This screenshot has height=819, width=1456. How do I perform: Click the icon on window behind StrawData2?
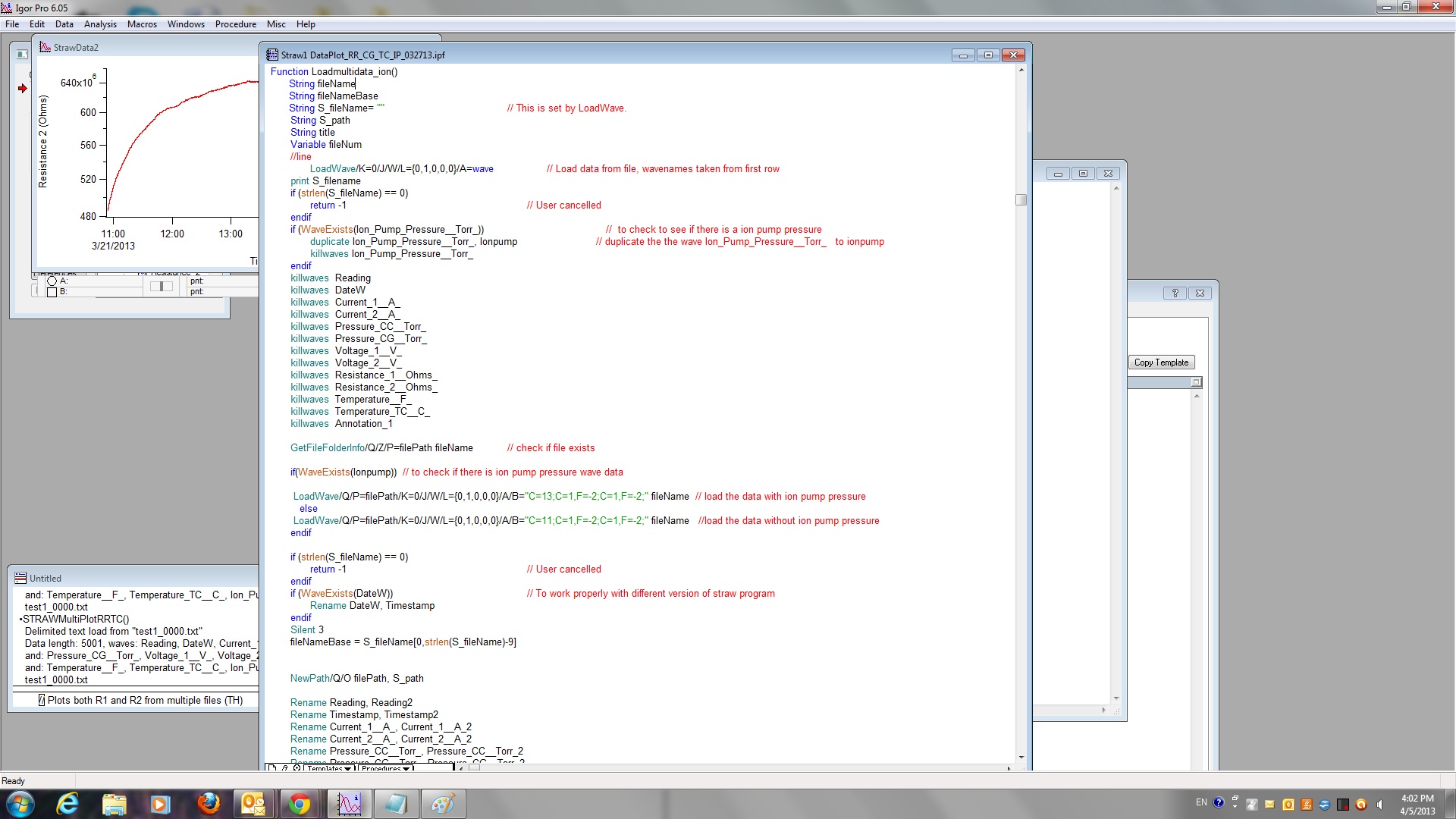22,54
